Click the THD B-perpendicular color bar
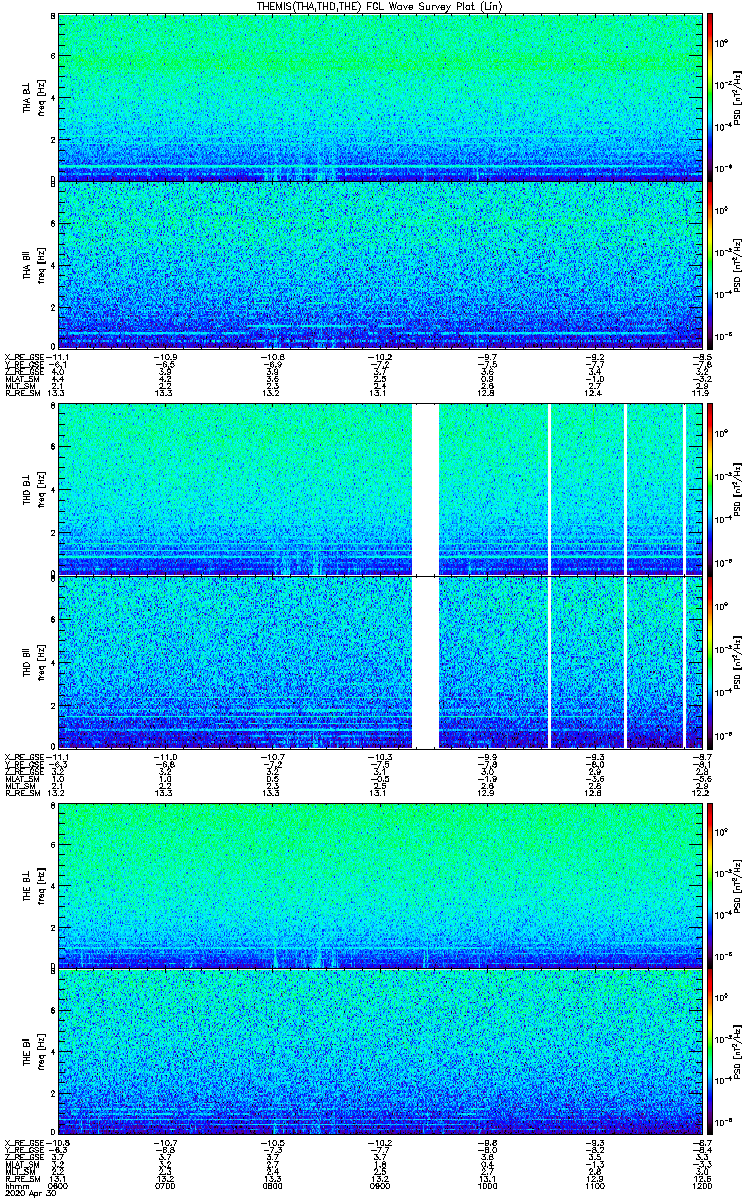 [x=711, y=490]
